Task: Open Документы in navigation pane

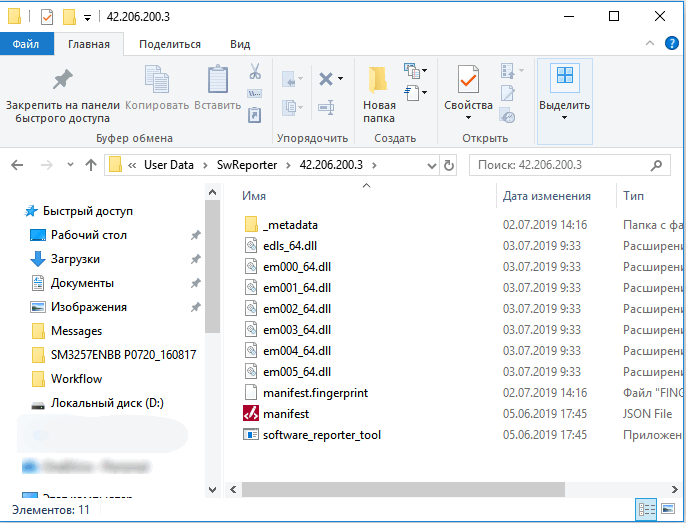Action: [82, 284]
